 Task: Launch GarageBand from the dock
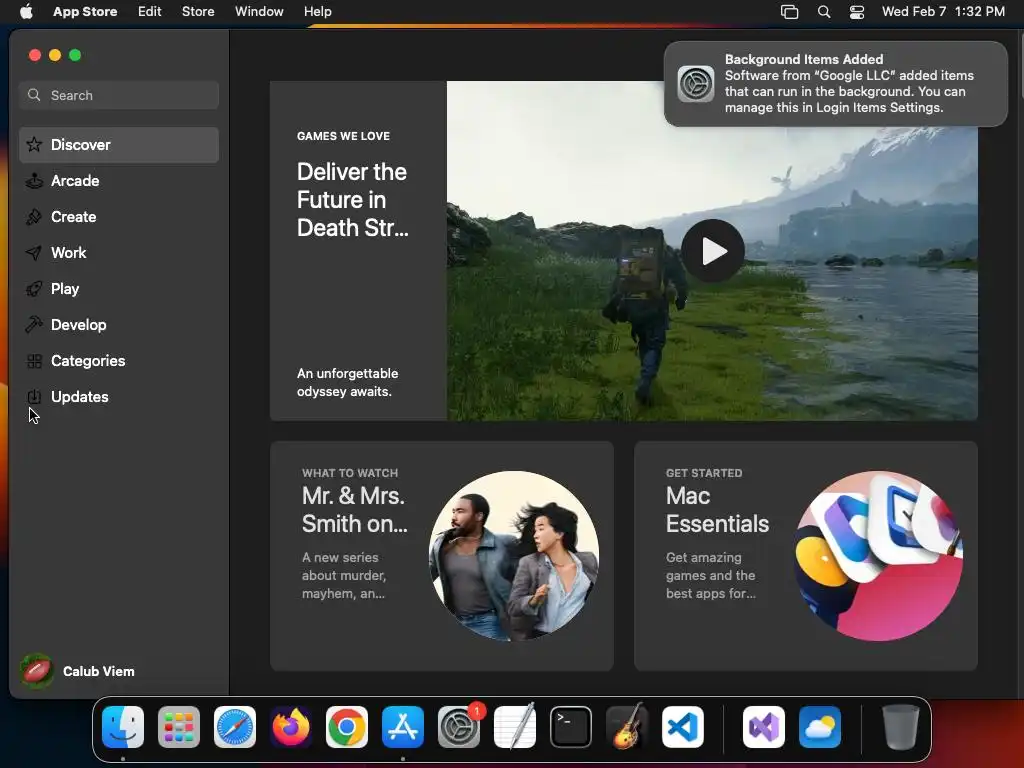click(627, 727)
